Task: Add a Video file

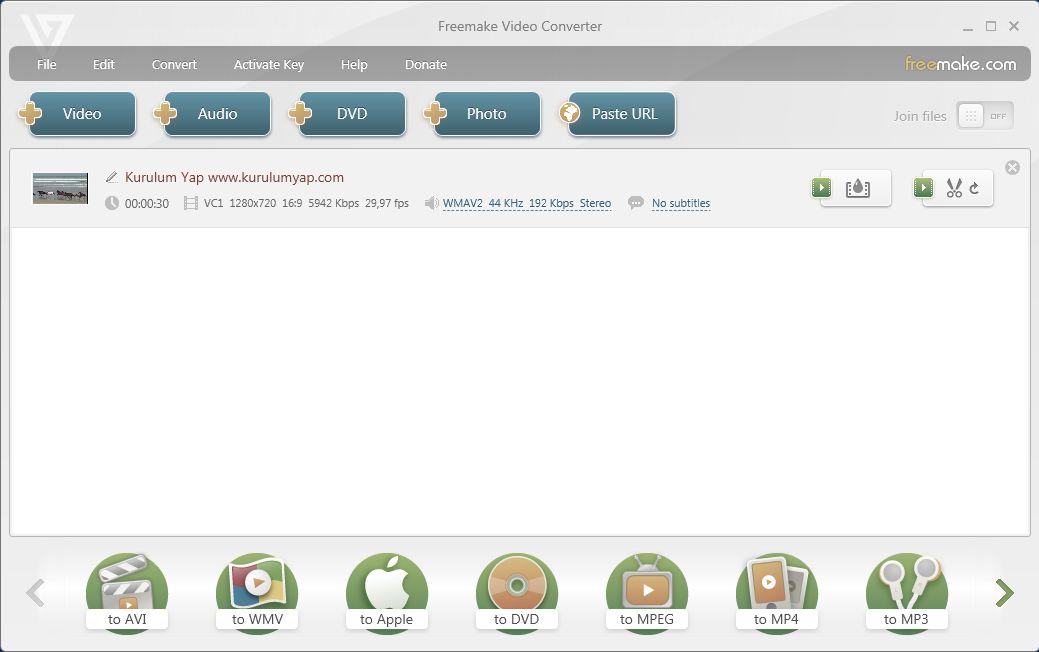Action: pos(78,114)
